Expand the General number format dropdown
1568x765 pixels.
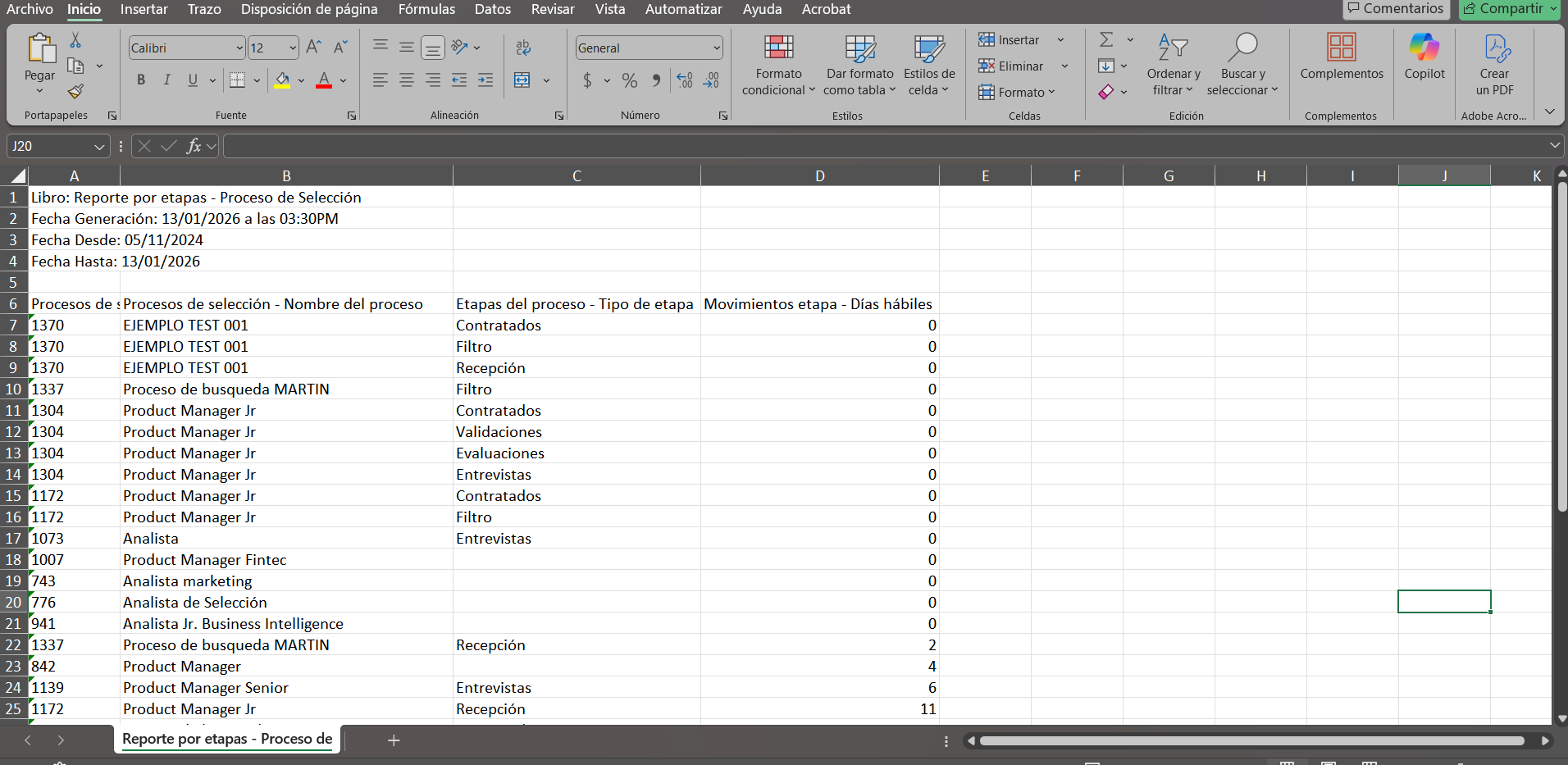717,48
